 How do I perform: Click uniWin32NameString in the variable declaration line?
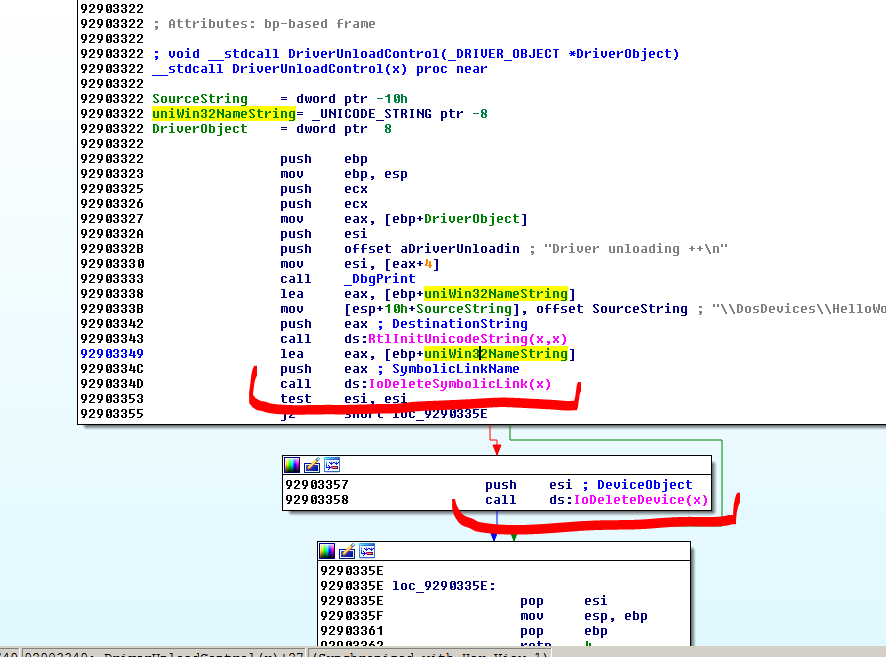tap(223, 114)
